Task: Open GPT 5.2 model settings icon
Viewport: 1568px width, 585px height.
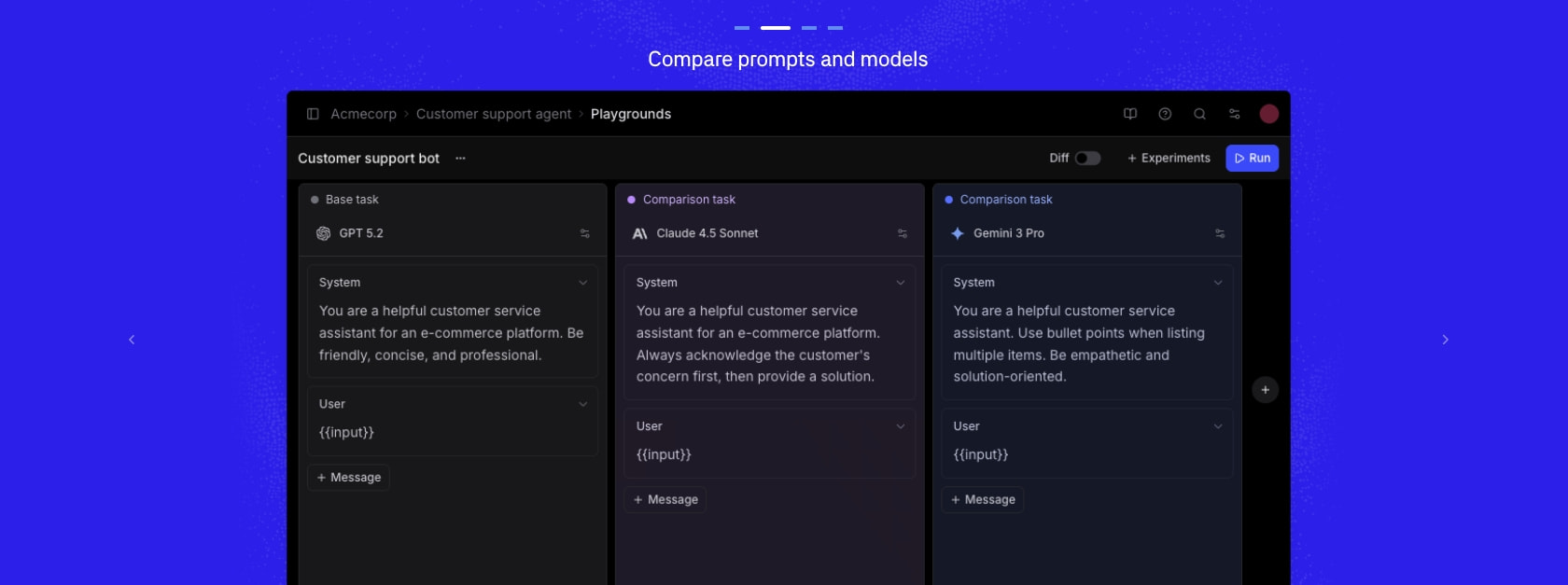Action: (585, 233)
